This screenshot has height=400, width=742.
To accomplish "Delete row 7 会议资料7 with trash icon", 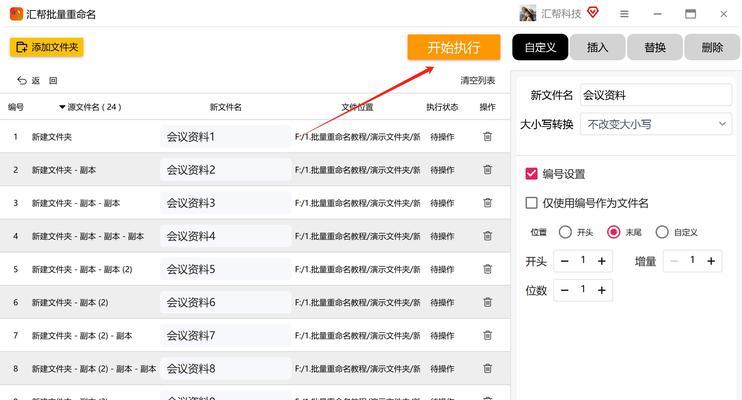I will [x=487, y=335].
